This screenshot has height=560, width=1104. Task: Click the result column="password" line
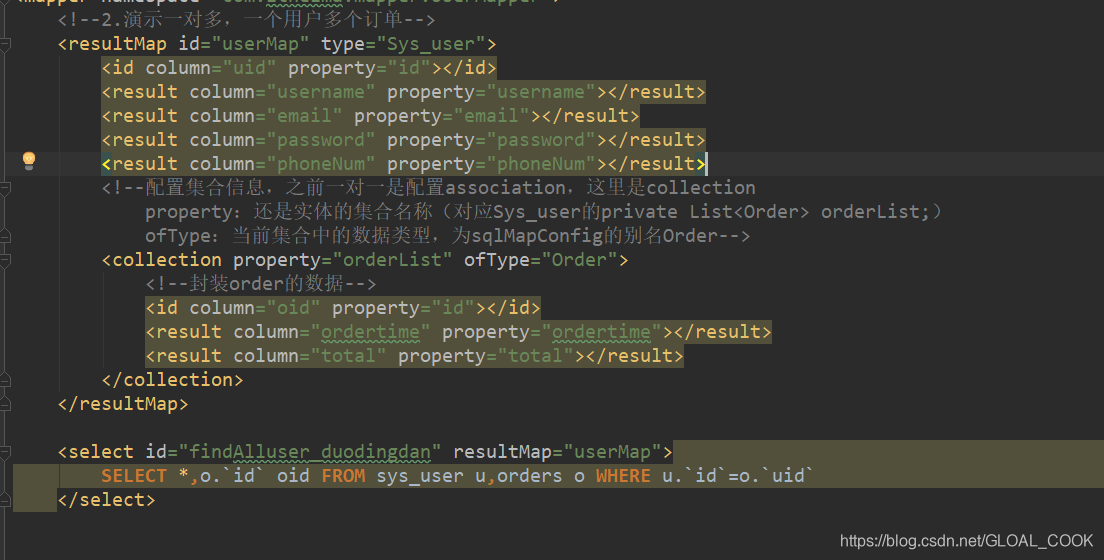click(x=403, y=140)
